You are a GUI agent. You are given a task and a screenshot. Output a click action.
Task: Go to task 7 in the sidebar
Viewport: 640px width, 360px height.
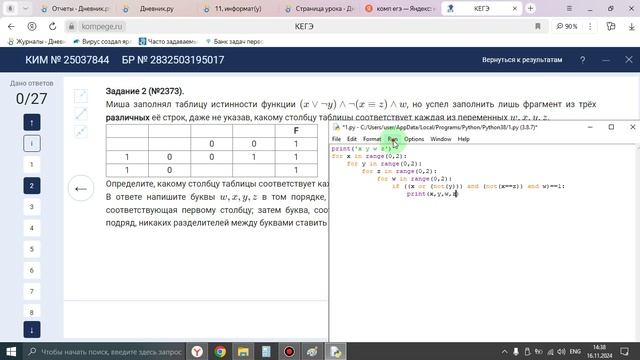(x=32, y=291)
